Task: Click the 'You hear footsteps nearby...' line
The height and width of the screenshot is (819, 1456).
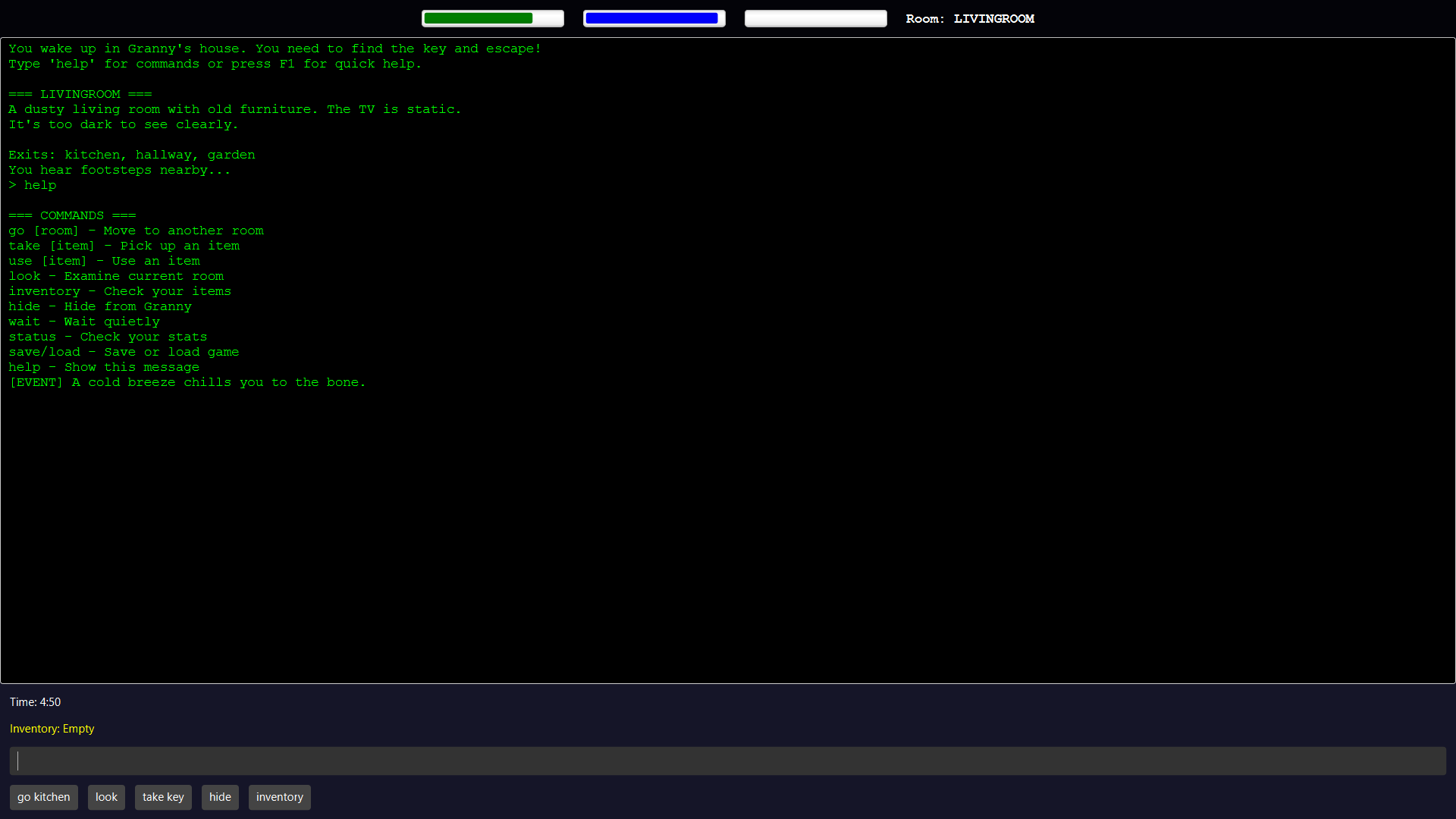Action: tap(119, 170)
